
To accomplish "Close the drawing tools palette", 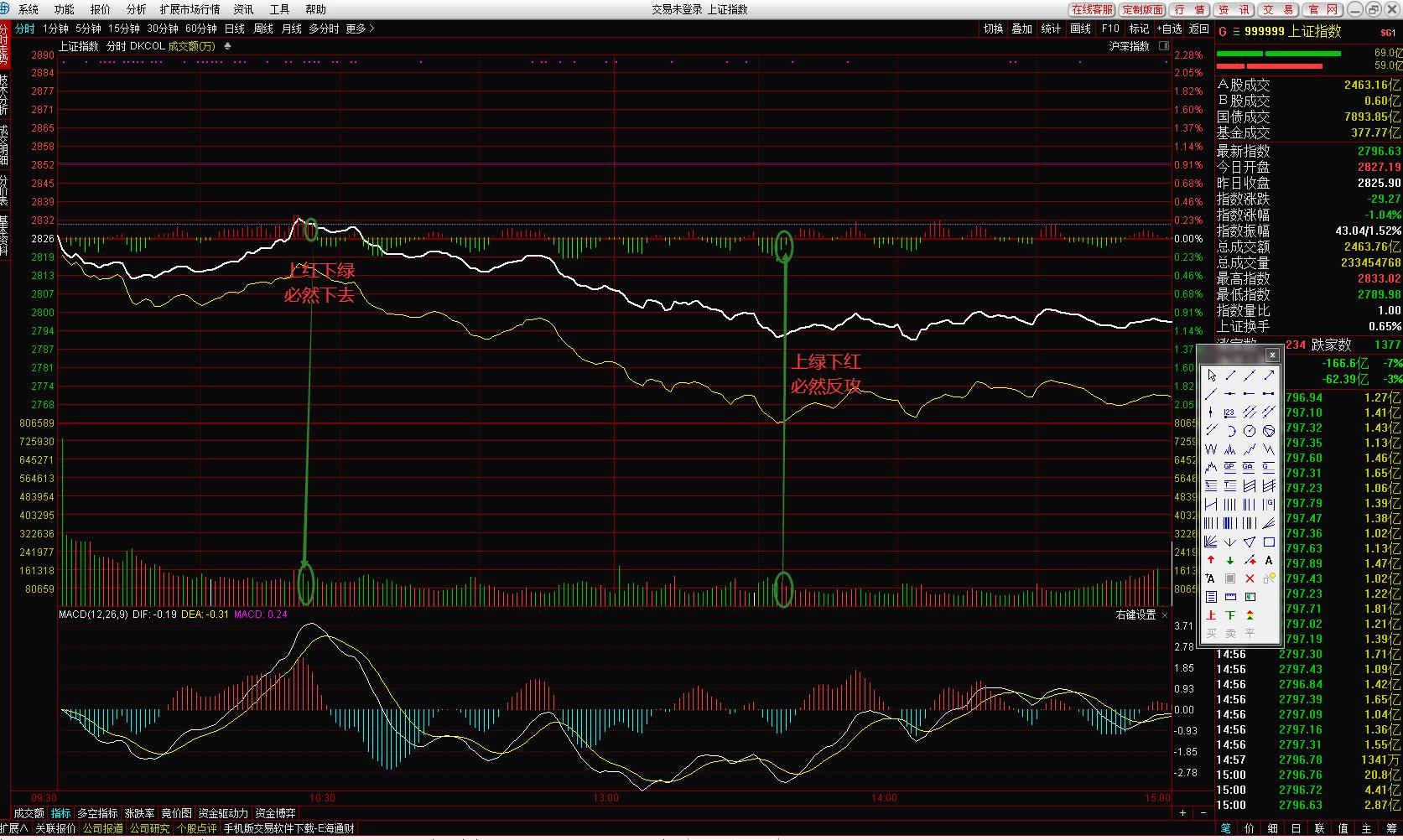I will [x=1272, y=355].
